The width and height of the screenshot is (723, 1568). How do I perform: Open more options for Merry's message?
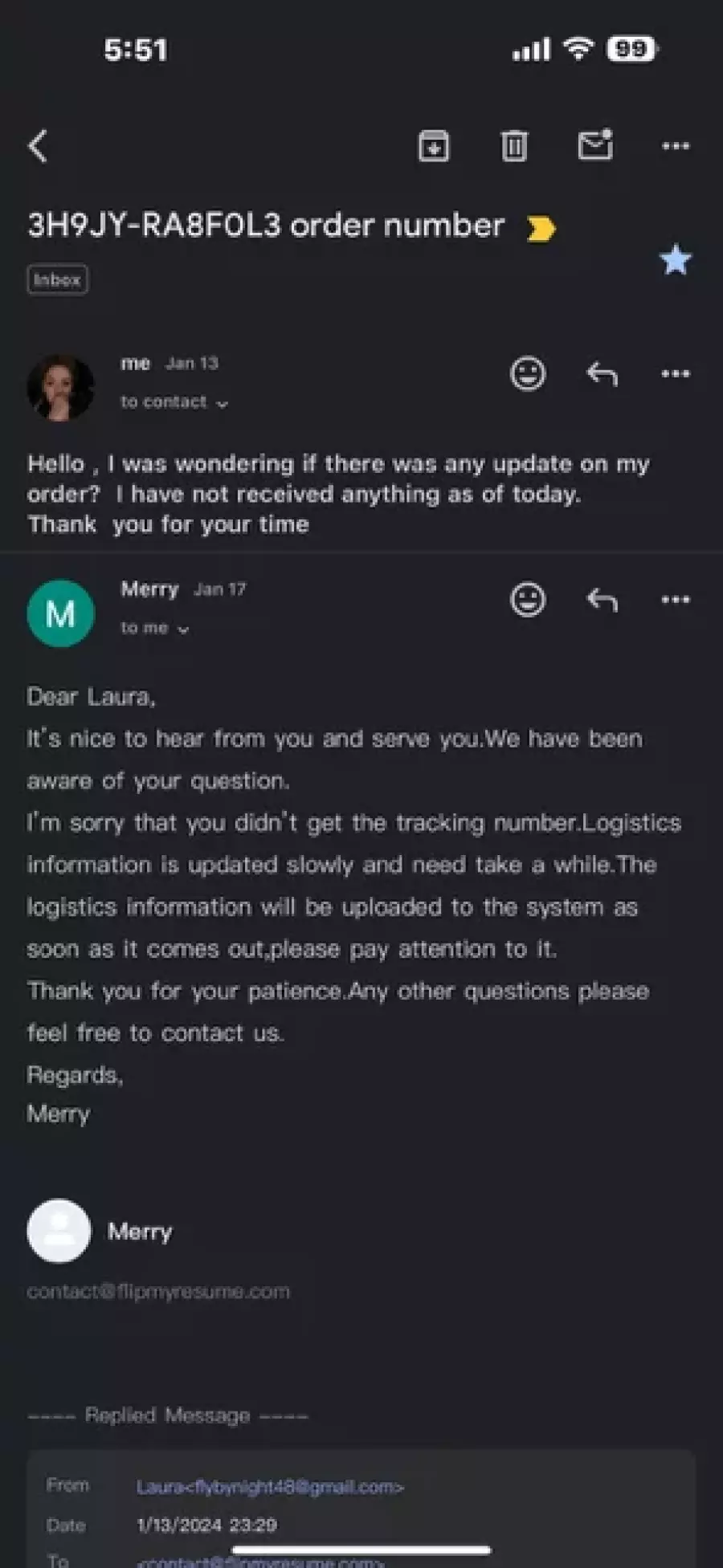[676, 599]
